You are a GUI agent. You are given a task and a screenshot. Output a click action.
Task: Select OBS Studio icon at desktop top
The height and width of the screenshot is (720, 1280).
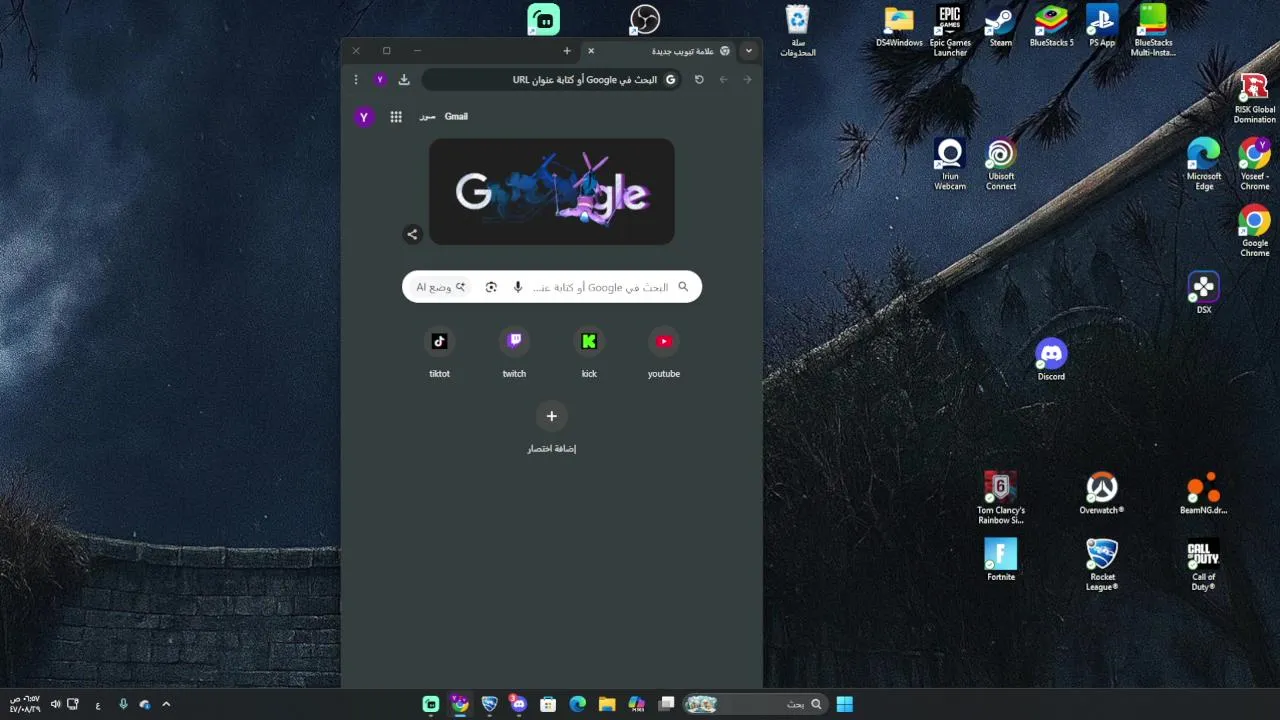(x=645, y=19)
